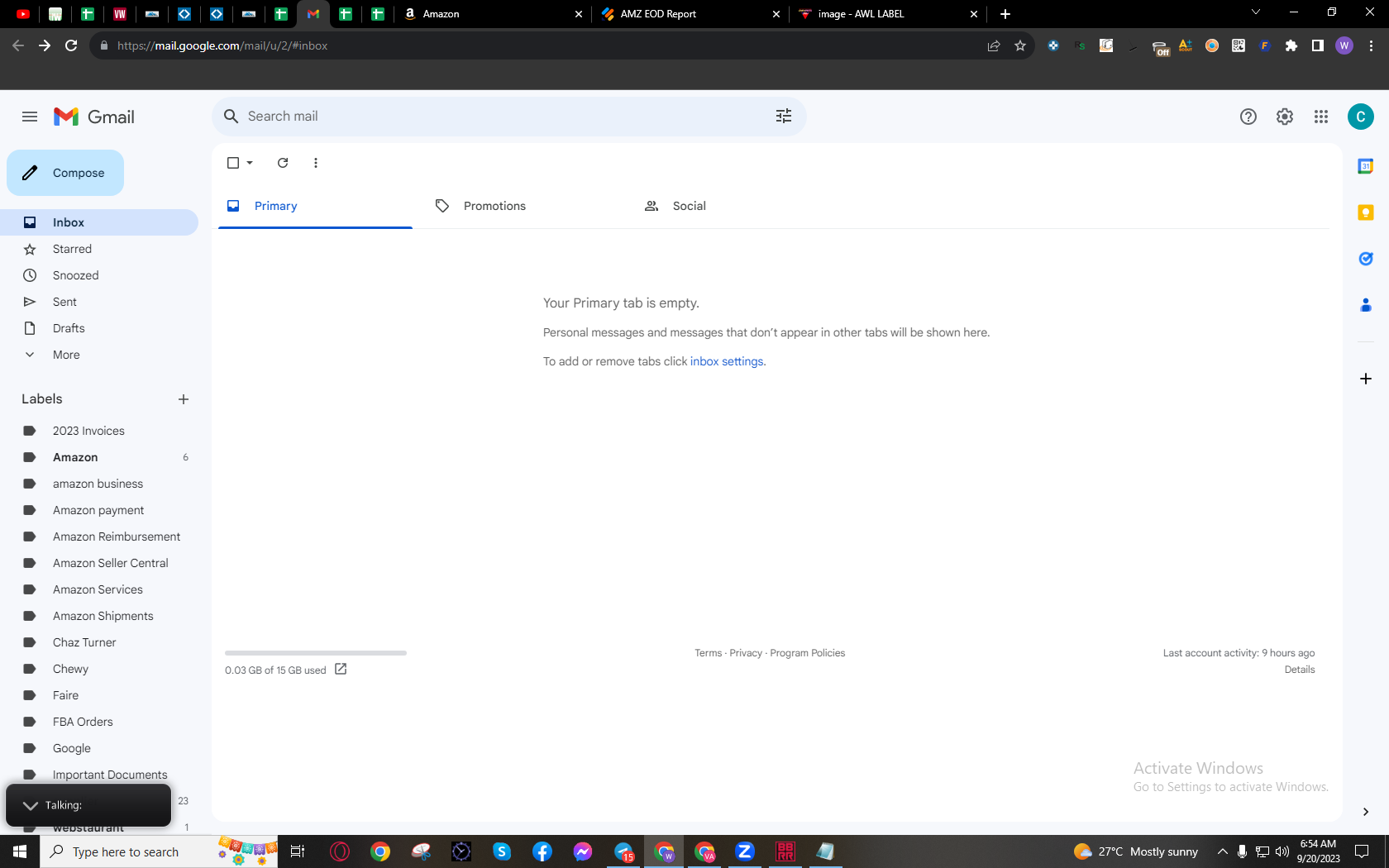The image size is (1389, 868).
Task: Open the Amazon Services label
Action: click(99, 589)
